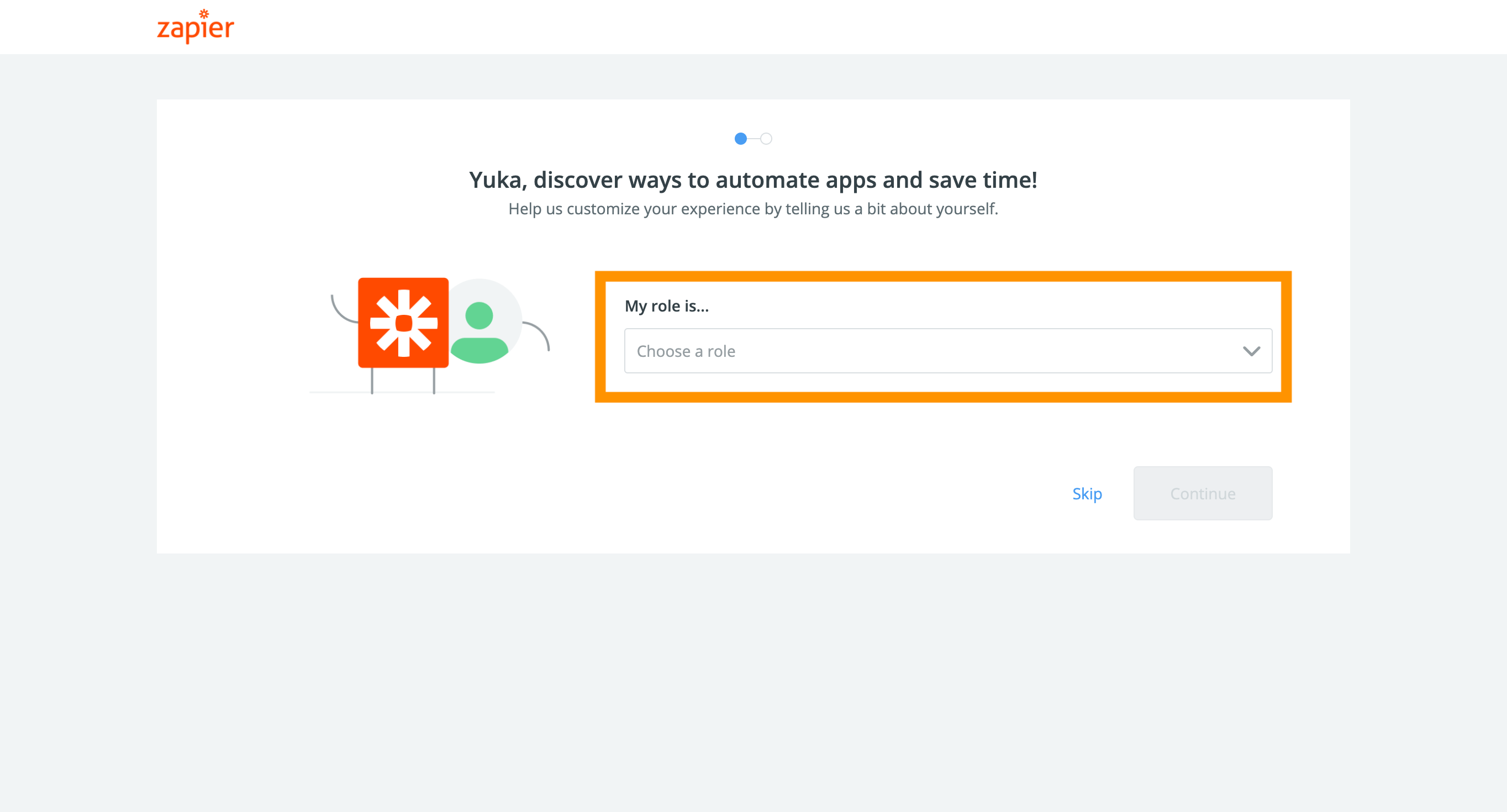1507x812 pixels.
Task: Click the orange Zapier asterisk square illustration
Action: tap(403, 323)
